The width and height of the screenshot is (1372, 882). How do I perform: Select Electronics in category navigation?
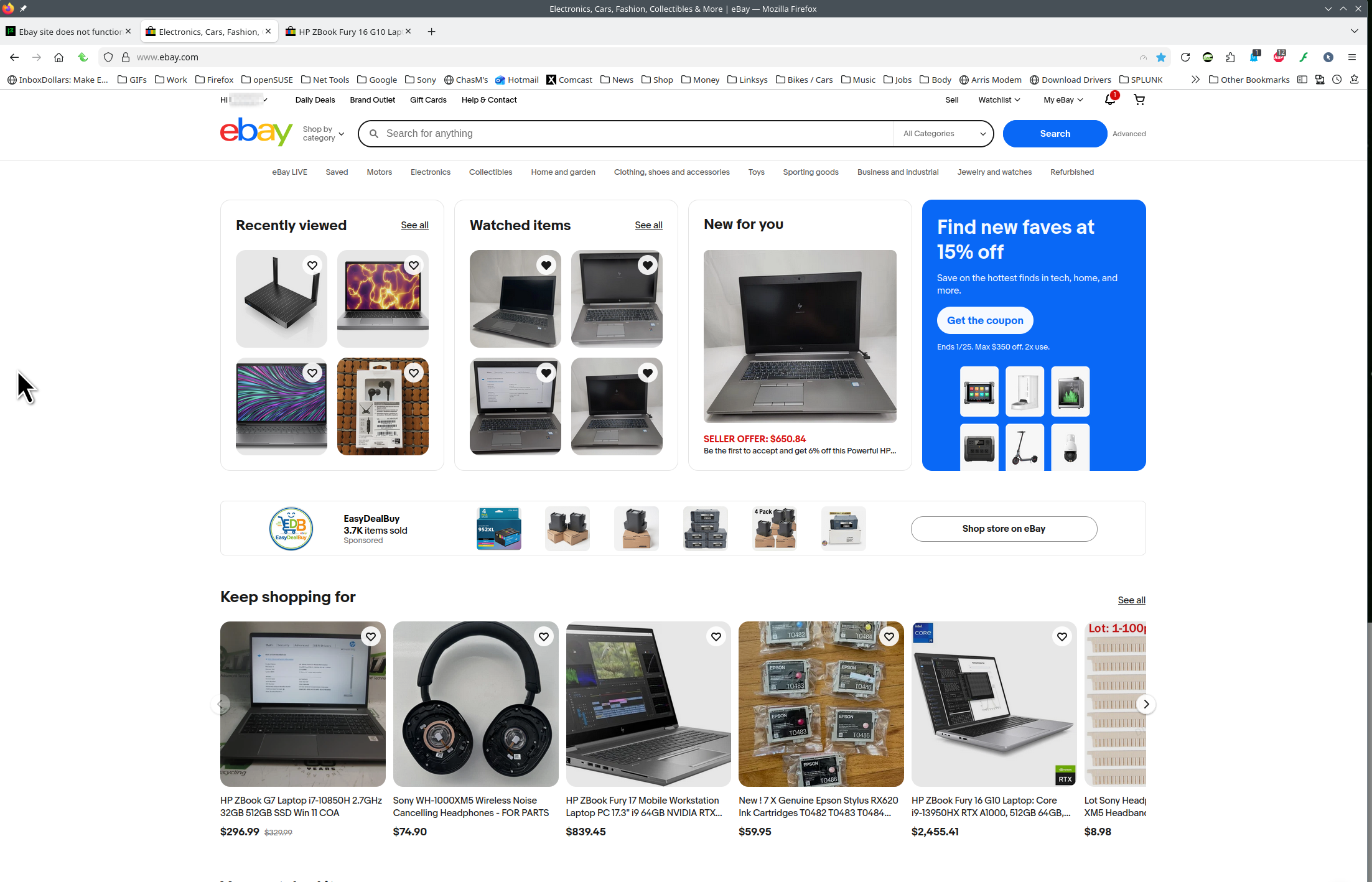click(430, 172)
